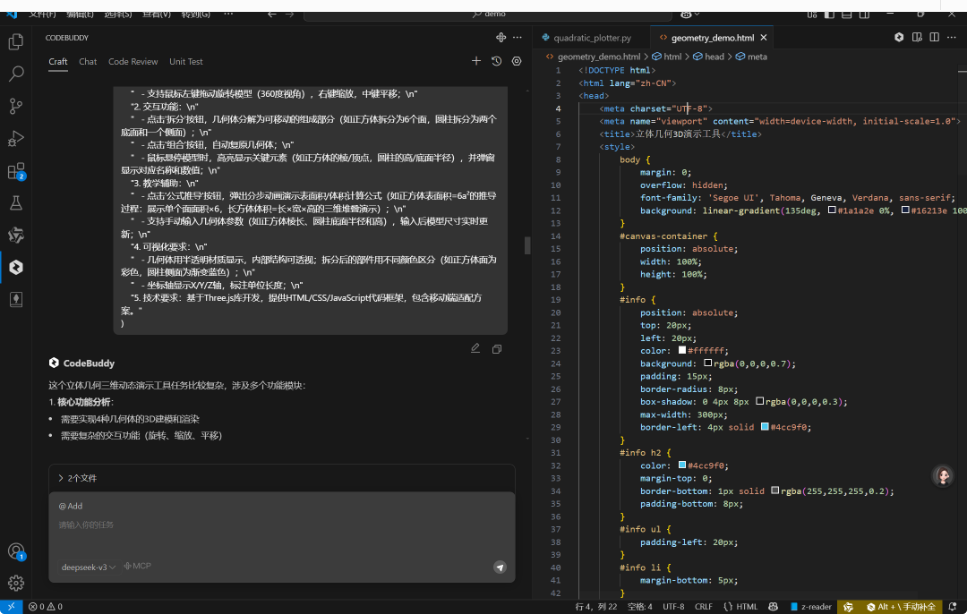This screenshot has width=967, height=614.
Task: Open color picker for #ffffff swatch
Action: [x=682, y=350]
